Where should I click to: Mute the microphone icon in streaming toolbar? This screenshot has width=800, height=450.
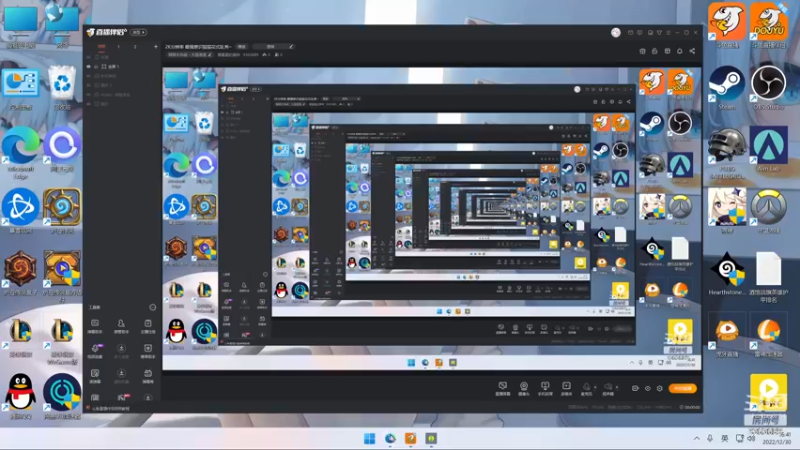[586, 388]
